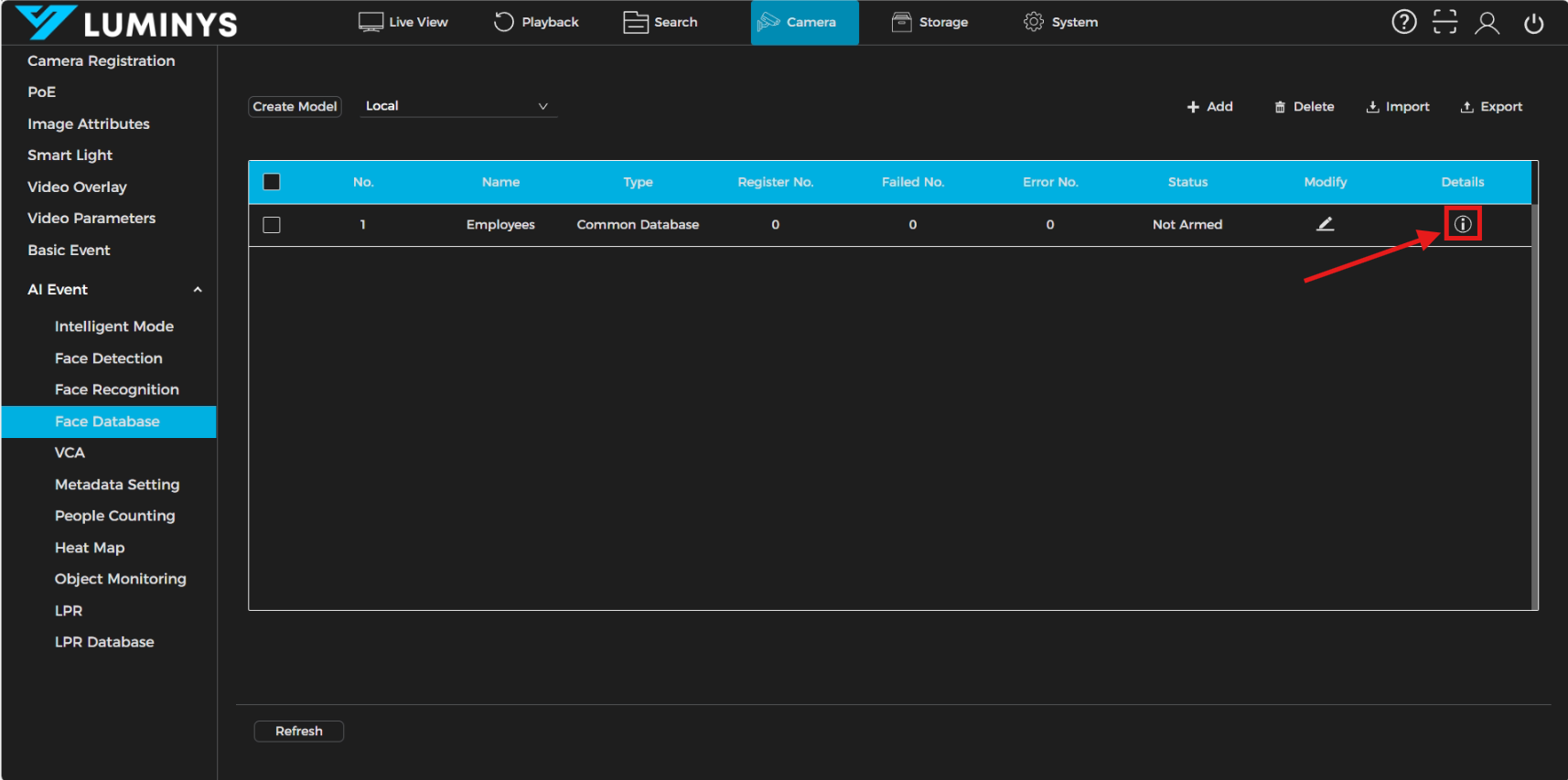Image resolution: width=1568 pixels, height=780 pixels.
Task: Click the Refresh button
Action: (298, 731)
